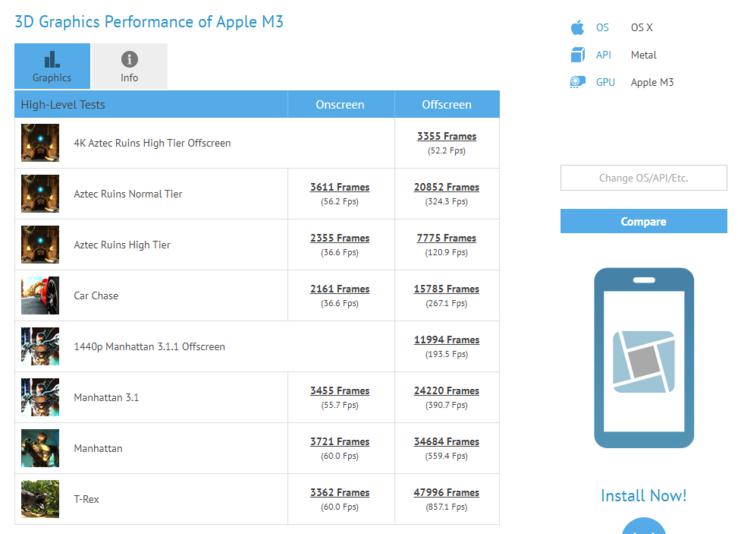Screen dimensions: 738x534
Task: Click the 20852 Frames offscreen result
Action: 447,187
